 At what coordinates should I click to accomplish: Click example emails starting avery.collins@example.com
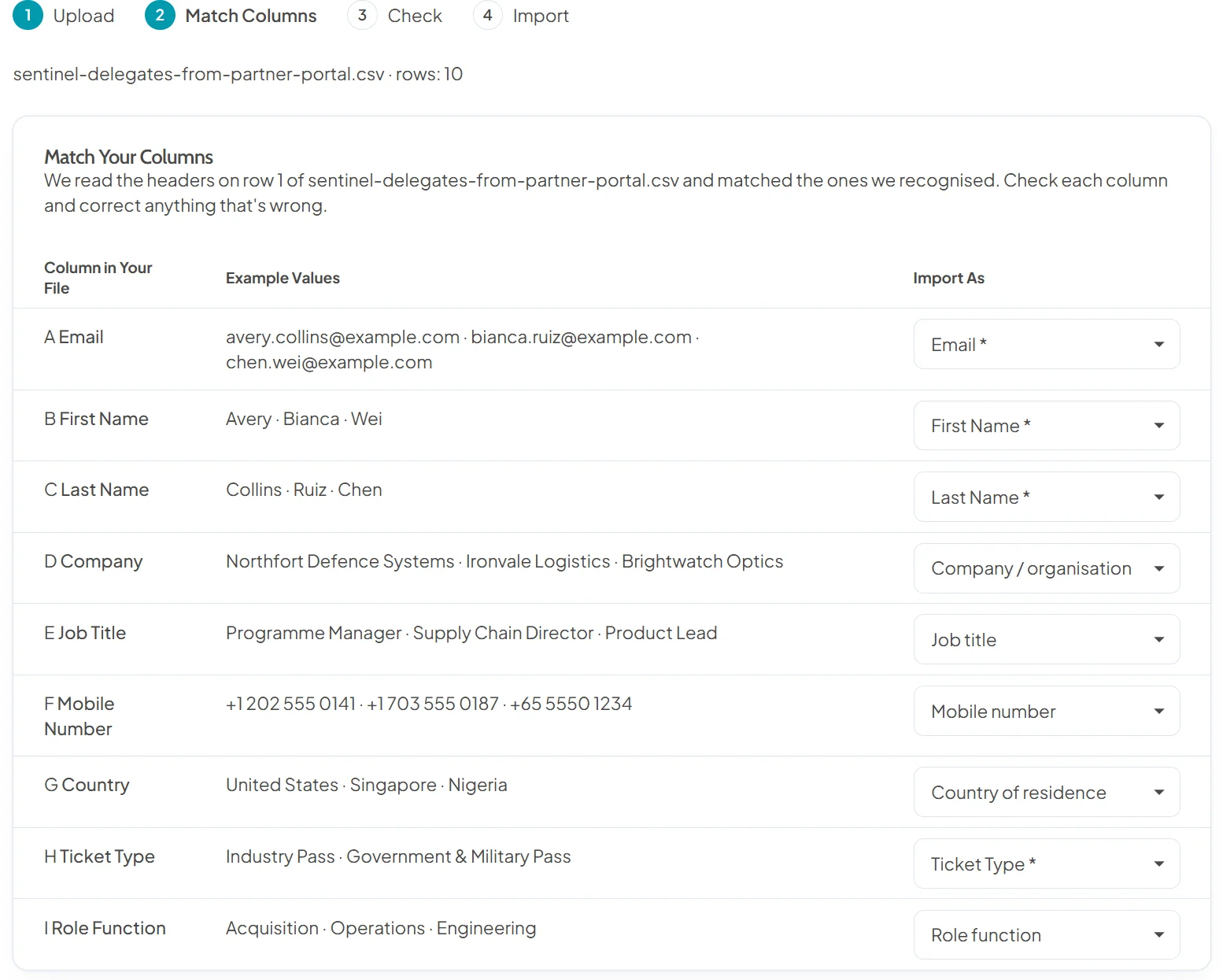(463, 349)
